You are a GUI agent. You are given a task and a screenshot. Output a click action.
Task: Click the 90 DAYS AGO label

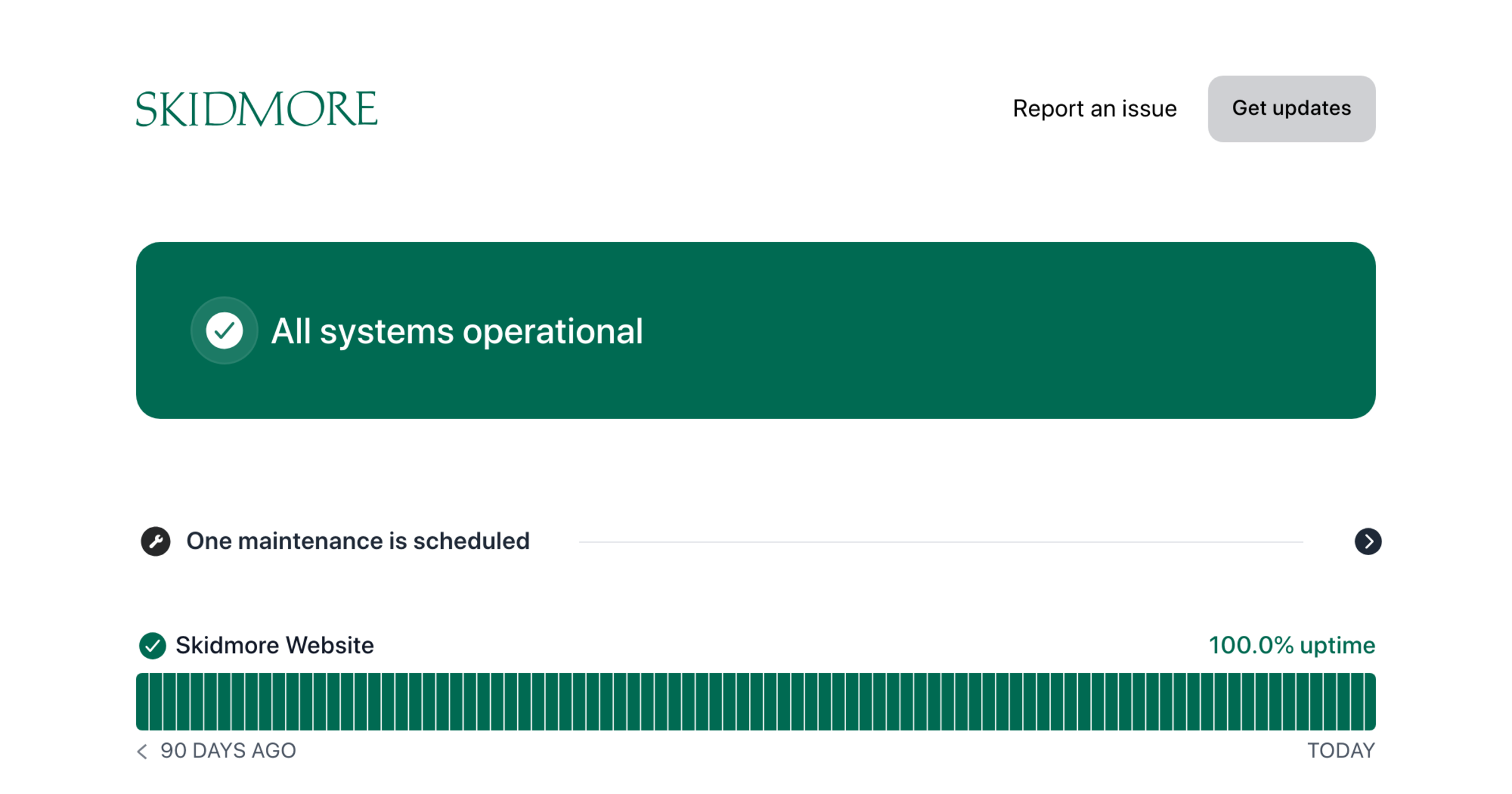pos(228,751)
